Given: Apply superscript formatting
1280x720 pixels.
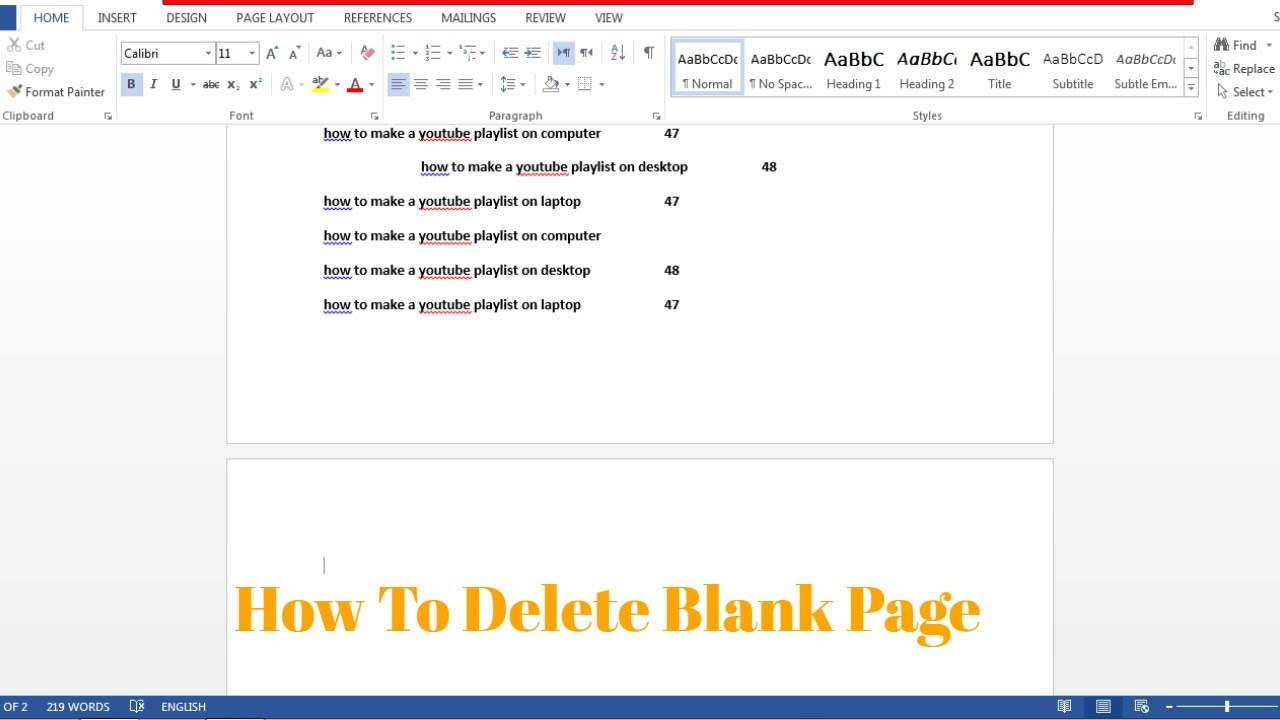Looking at the screenshot, I should 256,85.
